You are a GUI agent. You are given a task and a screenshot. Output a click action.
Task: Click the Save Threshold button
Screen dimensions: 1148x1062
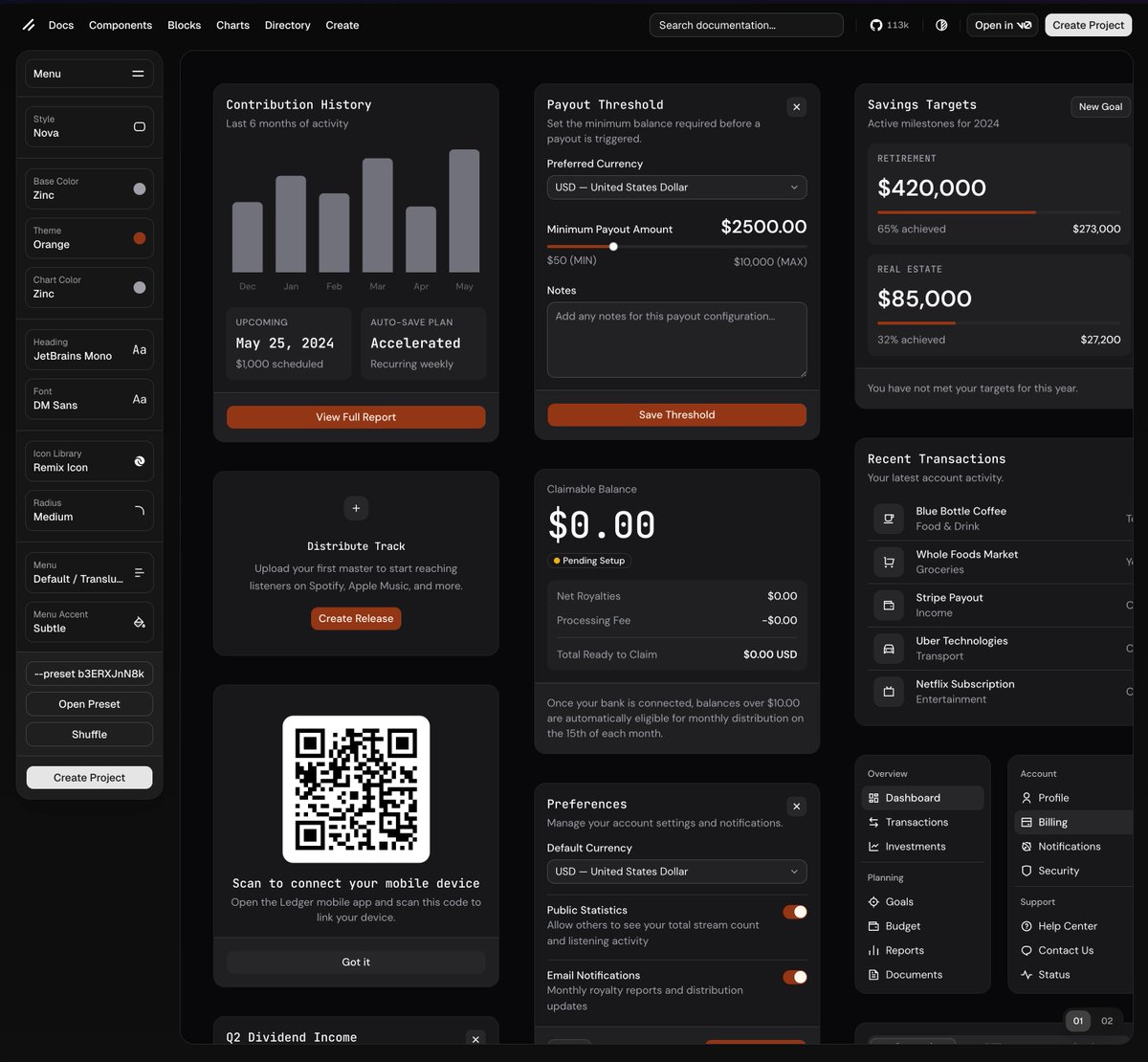point(676,415)
